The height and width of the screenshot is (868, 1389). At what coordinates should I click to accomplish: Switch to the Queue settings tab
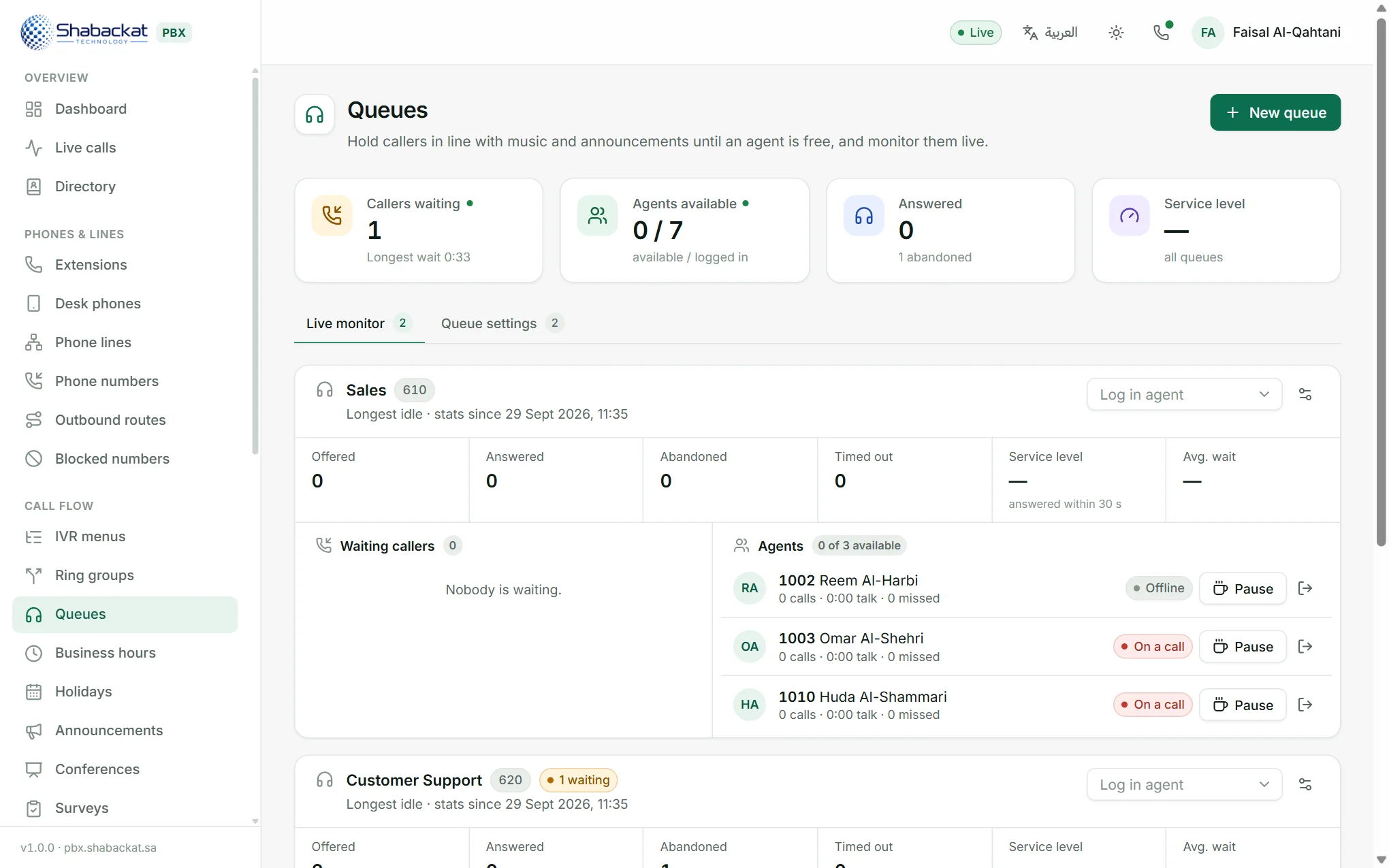click(x=502, y=323)
